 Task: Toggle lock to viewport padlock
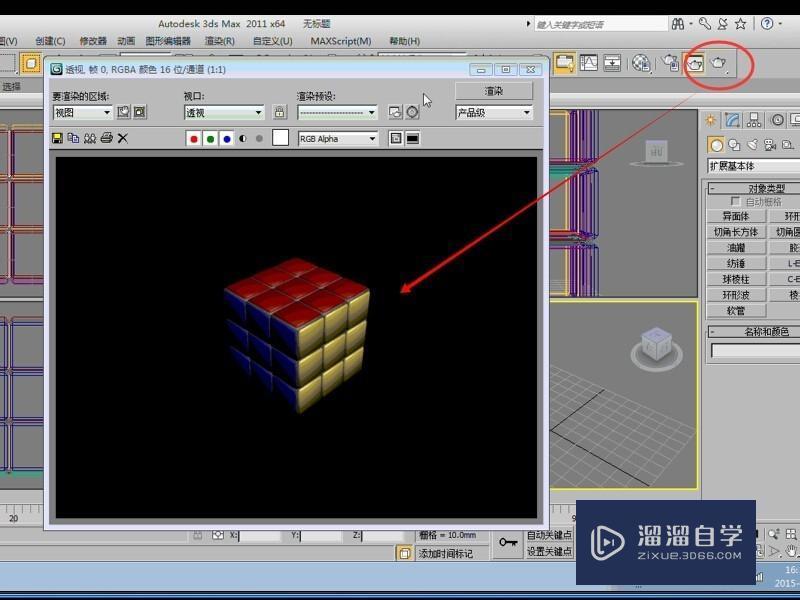[x=280, y=112]
